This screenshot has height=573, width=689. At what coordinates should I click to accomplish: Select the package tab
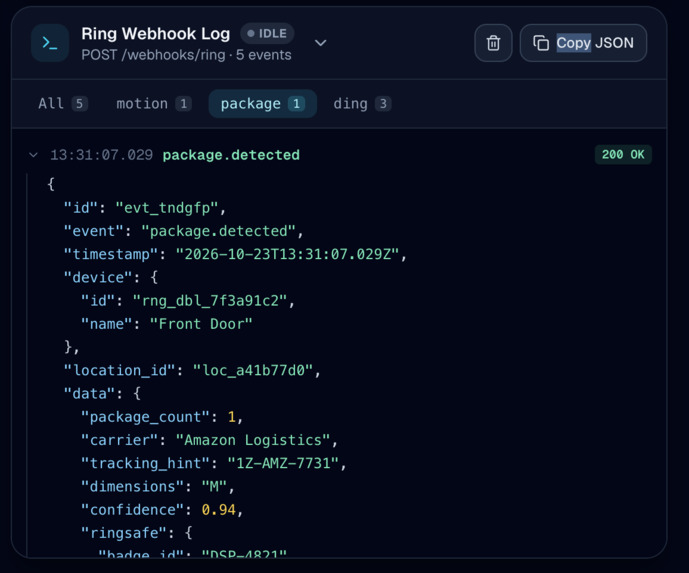pyautogui.click(x=262, y=104)
